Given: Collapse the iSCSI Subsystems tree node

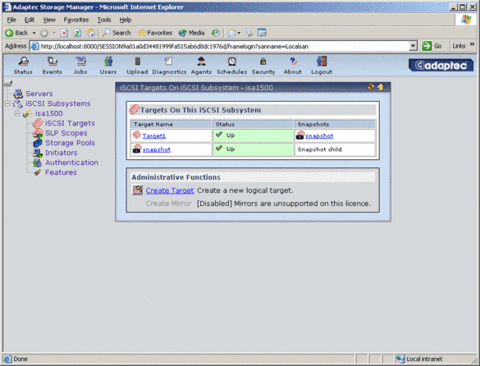Looking at the screenshot, I should 7,104.
